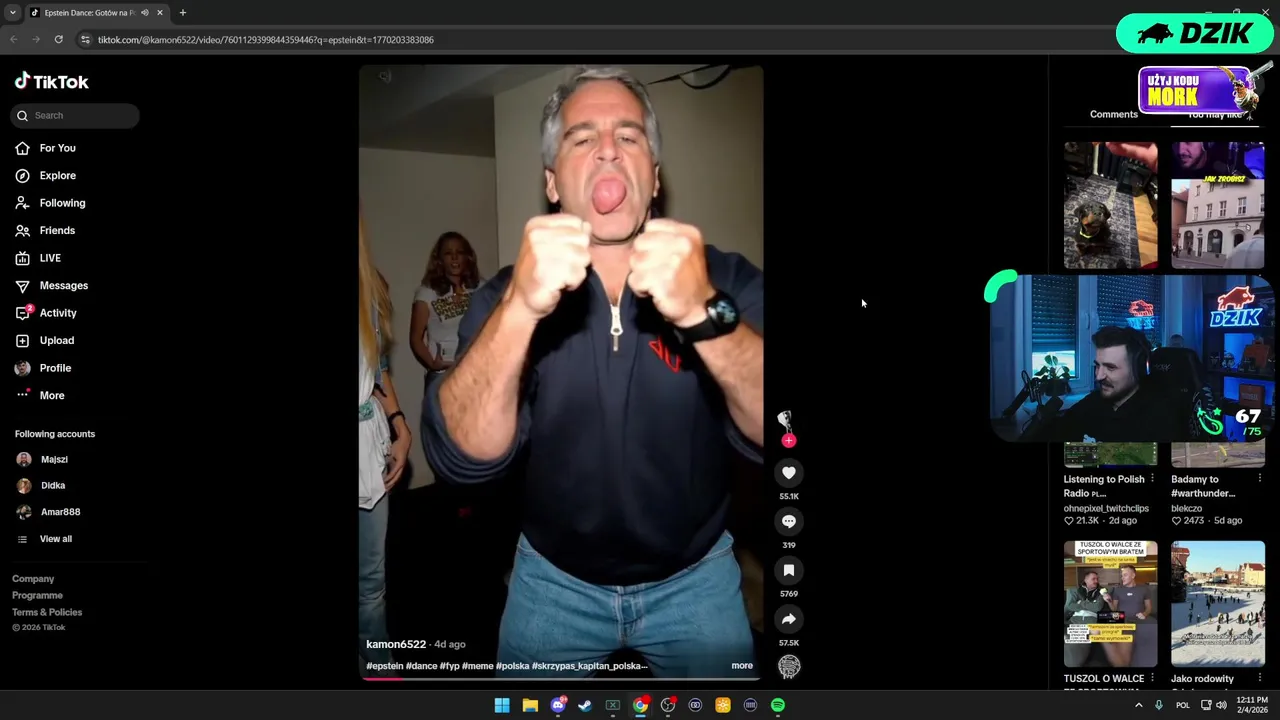Expand the caption with more
Image resolution: width=1280 pixels, height=720 pixels.
pyautogui.click(x=742, y=666)
